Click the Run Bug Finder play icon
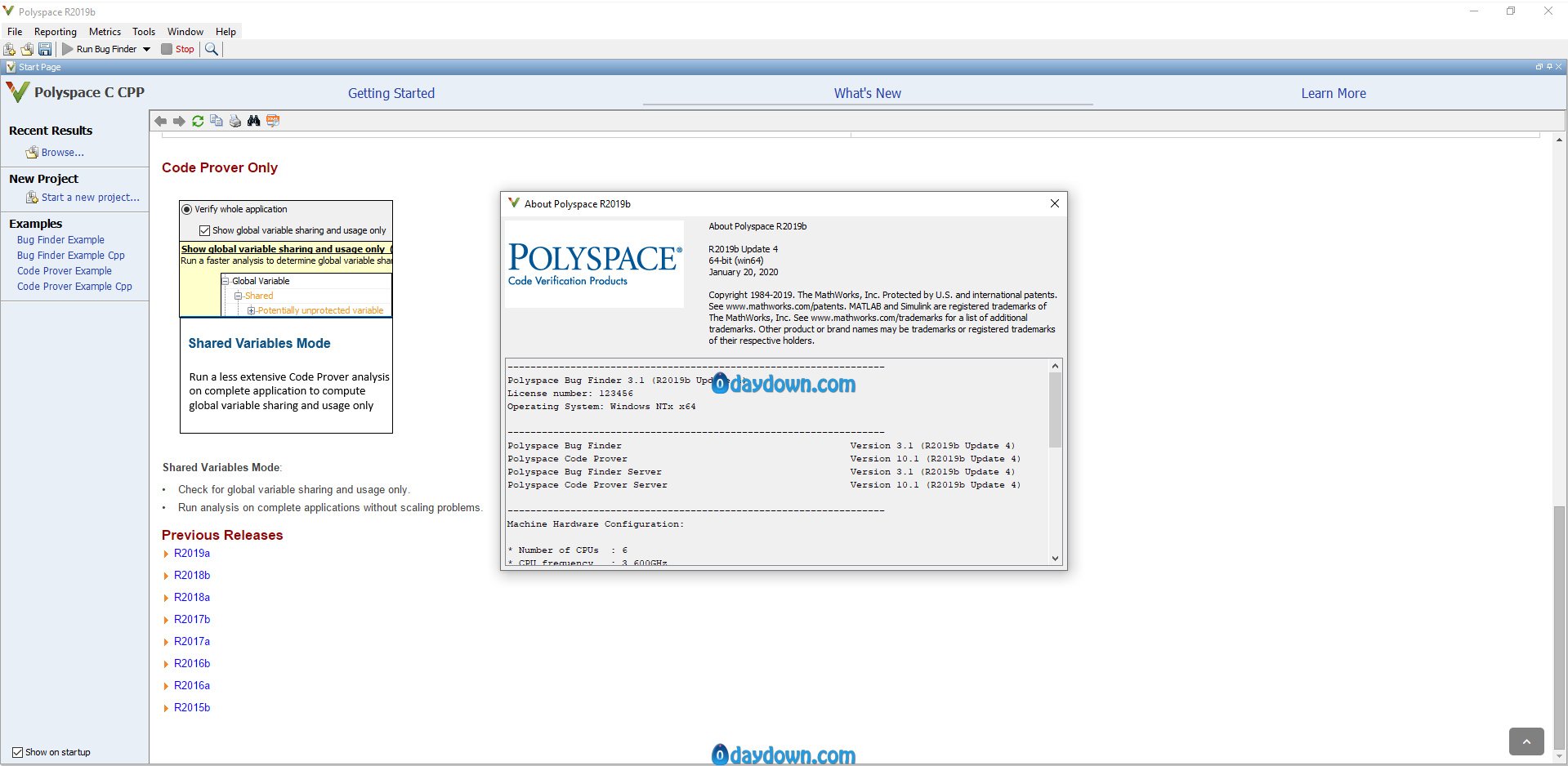Screen dimensions: 1568x766 (68, 49)
